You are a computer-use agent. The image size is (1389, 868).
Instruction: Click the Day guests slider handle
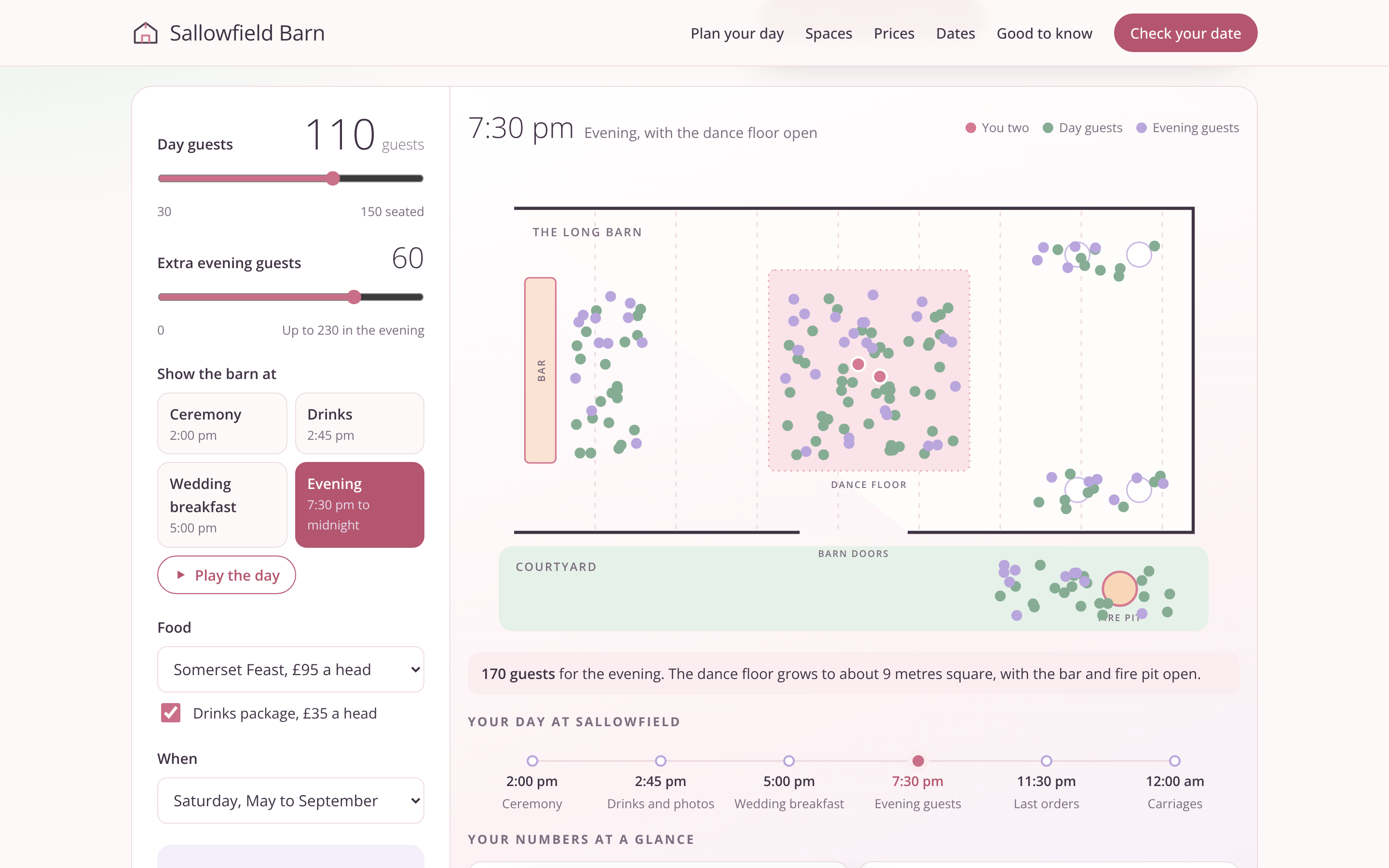click(333, 178)
